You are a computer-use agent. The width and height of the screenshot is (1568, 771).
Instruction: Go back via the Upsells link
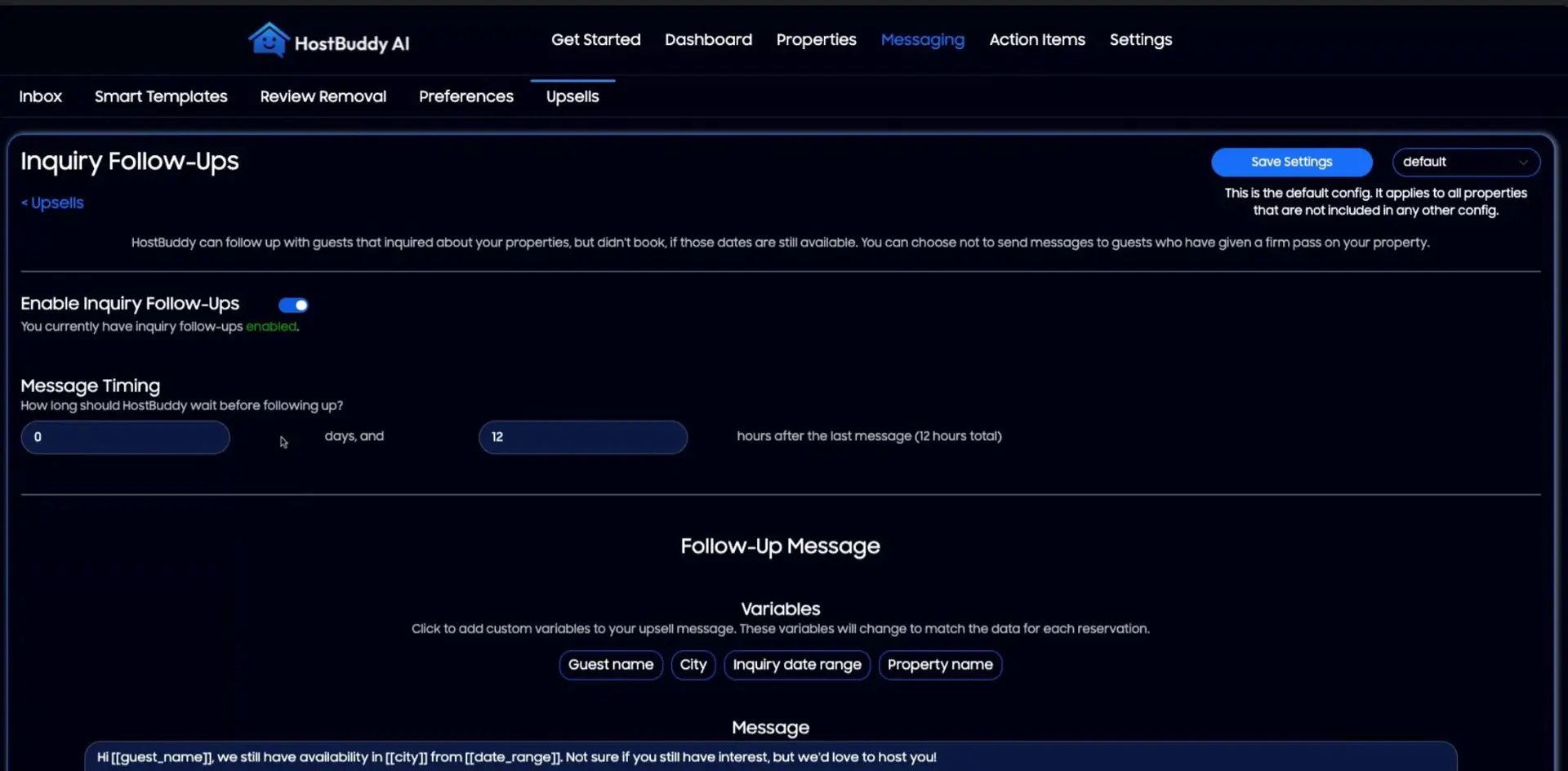tap(52, 203)
